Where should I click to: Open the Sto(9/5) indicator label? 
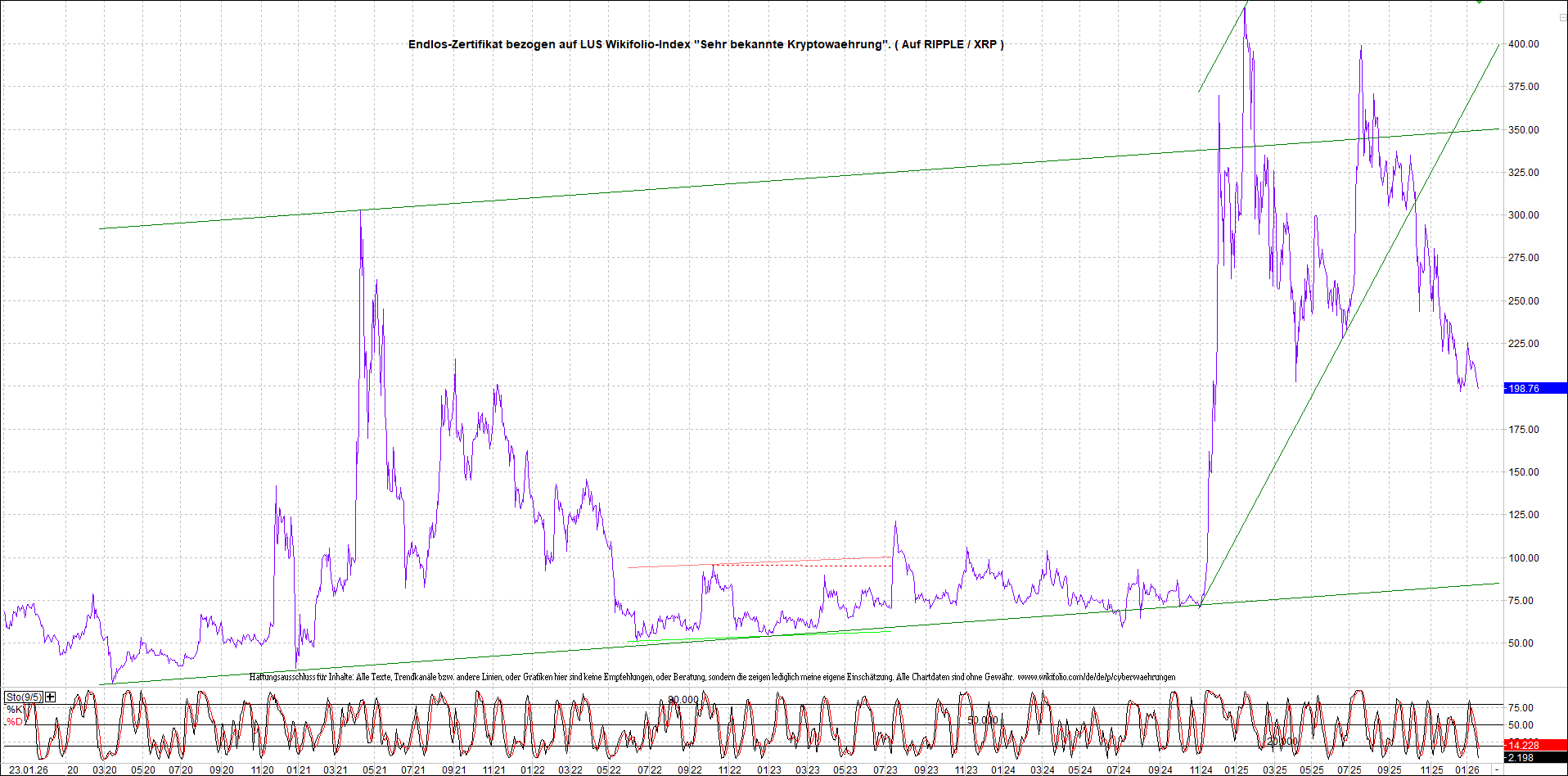[x=23, y=697]
